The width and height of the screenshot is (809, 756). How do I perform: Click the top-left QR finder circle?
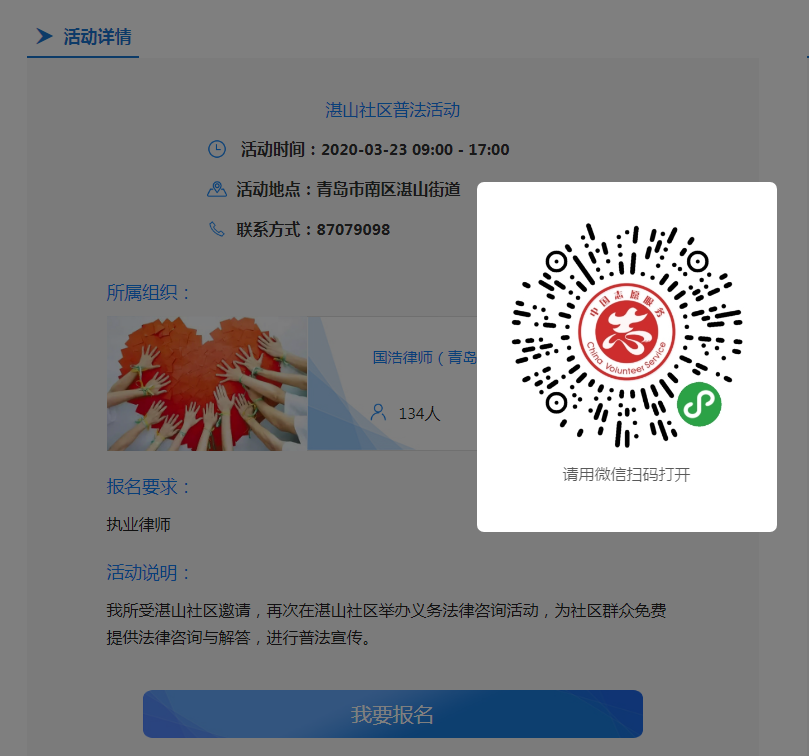tap(556, 262)
